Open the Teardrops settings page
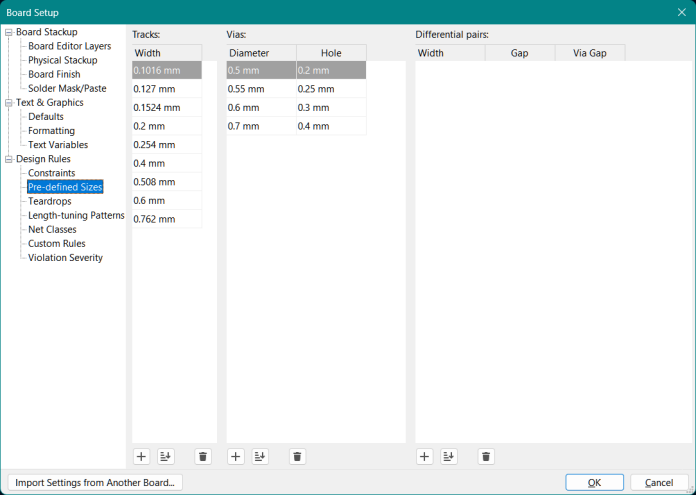 (x=50, y=201)
